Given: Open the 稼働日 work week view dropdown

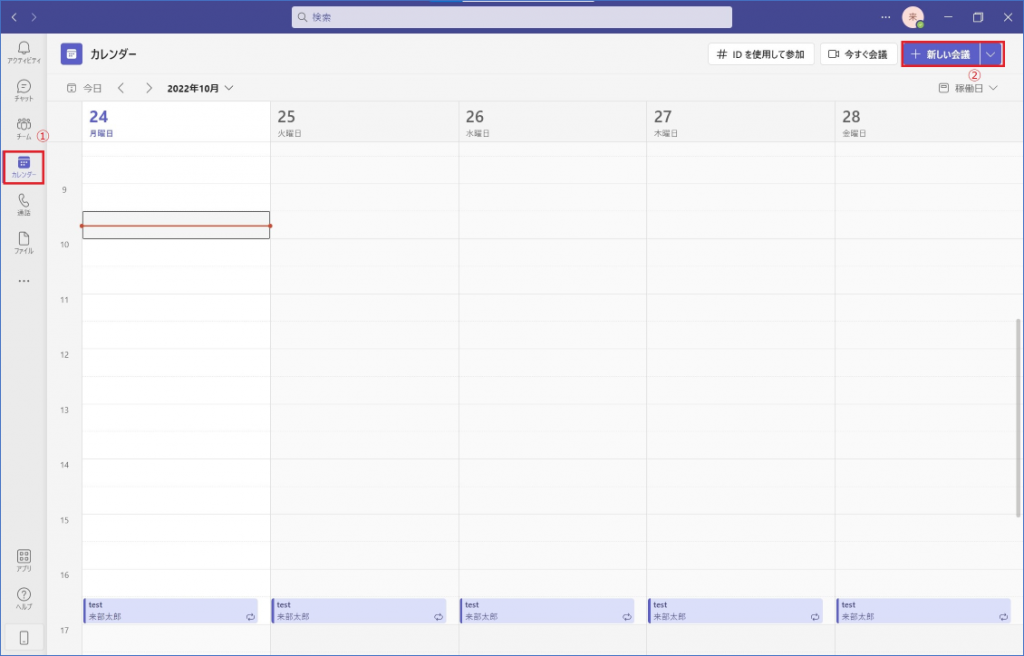Looking at the screenshot, I should [x=968, y=88].
